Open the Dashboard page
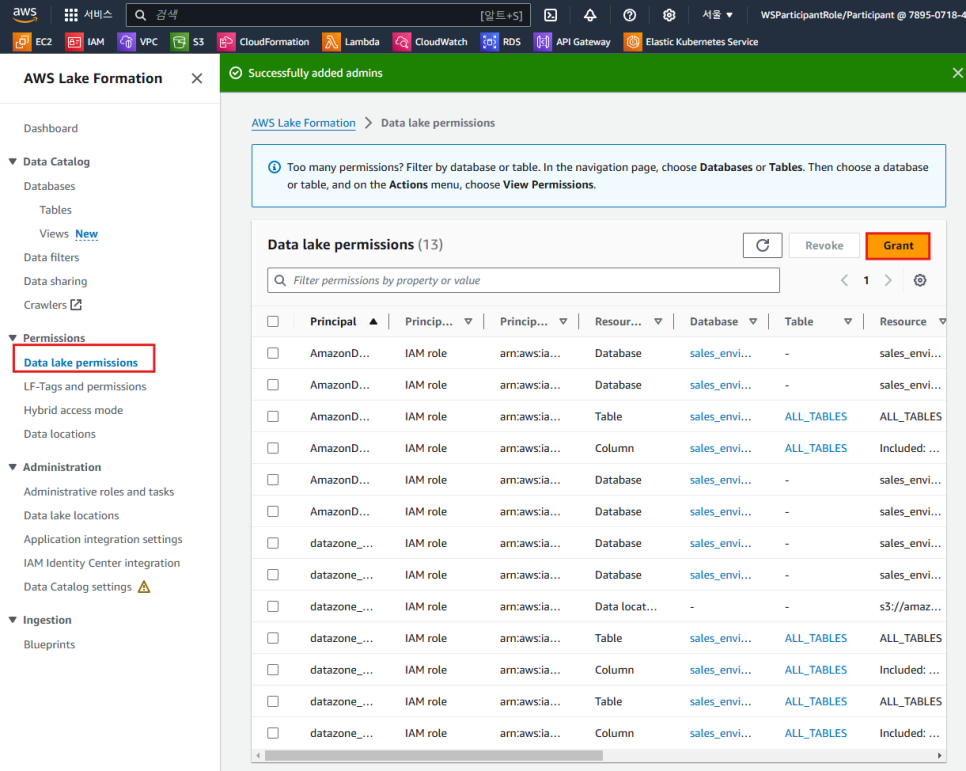 tap(51, 128)
